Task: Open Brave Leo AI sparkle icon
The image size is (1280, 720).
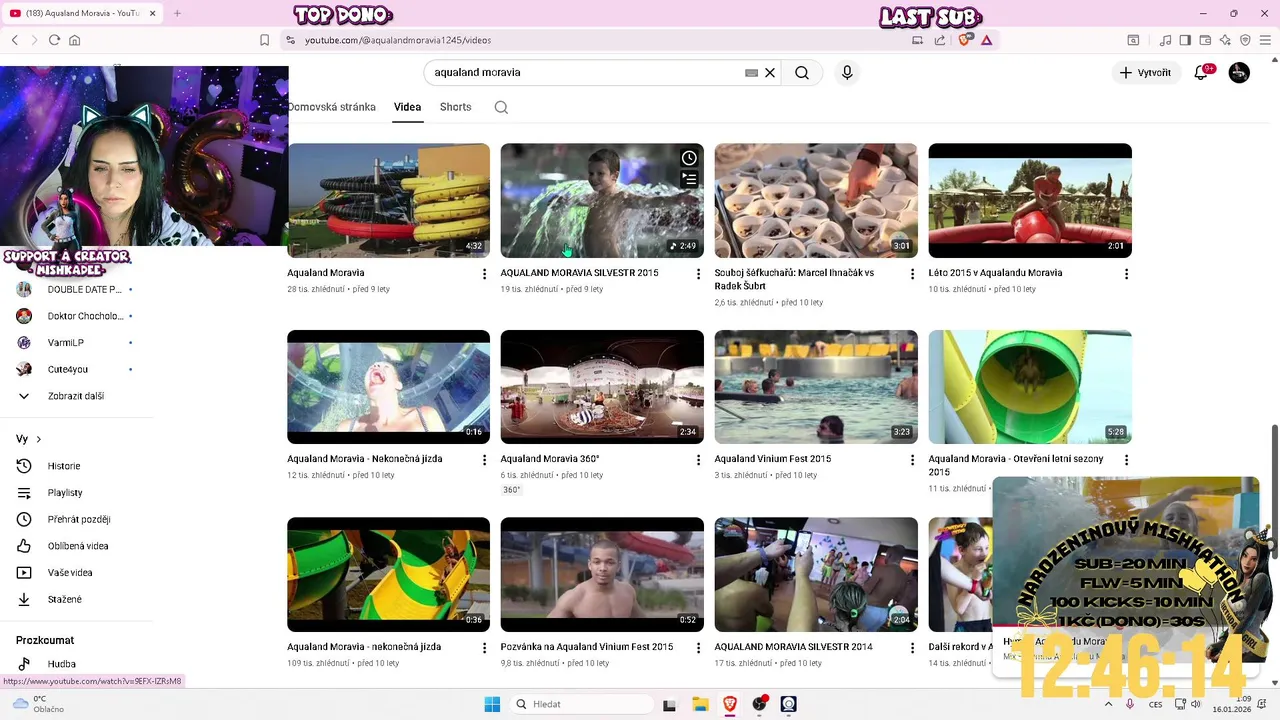Action: (x=1225, y=40)
